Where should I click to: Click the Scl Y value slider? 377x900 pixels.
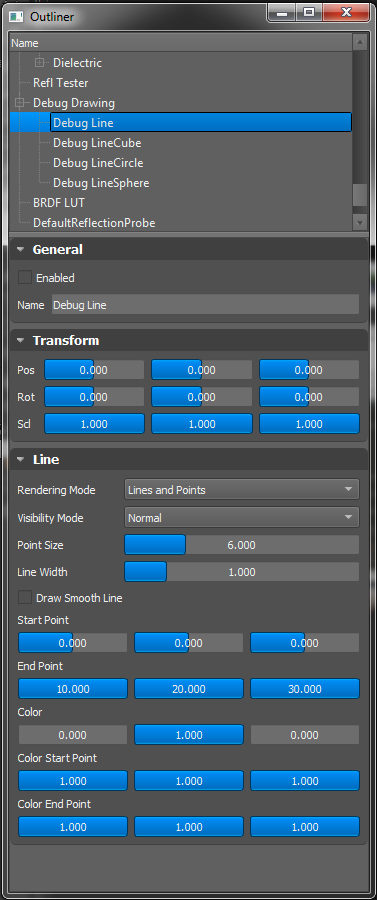[x=202, y=424]
